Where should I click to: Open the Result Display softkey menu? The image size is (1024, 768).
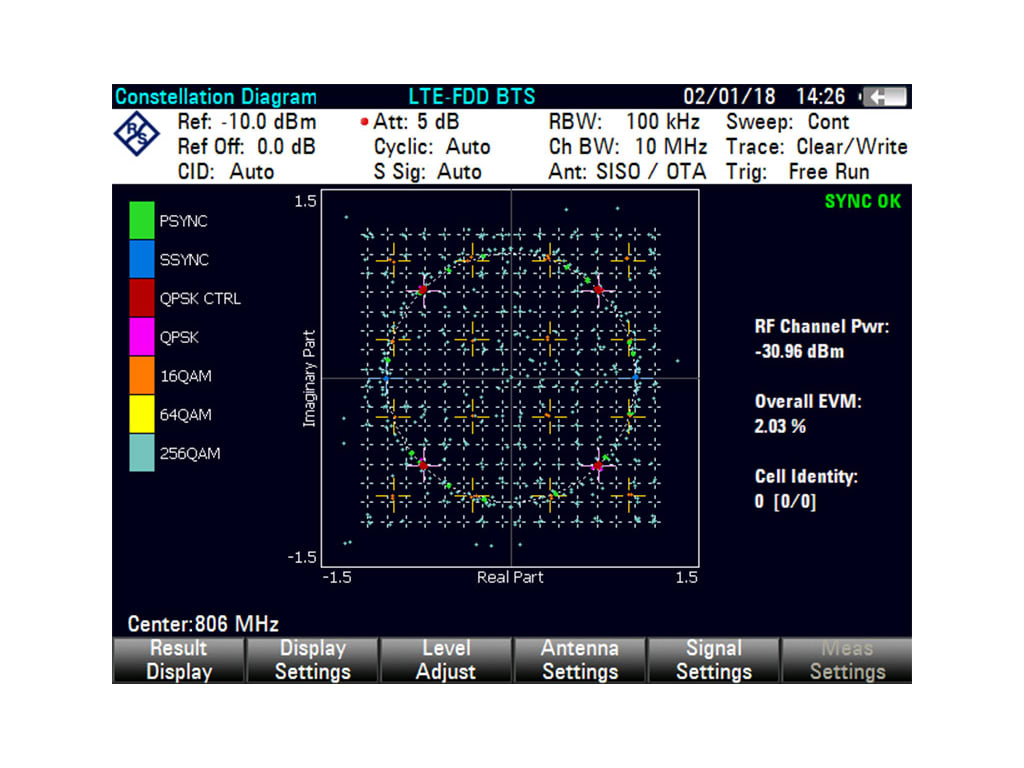179,660
